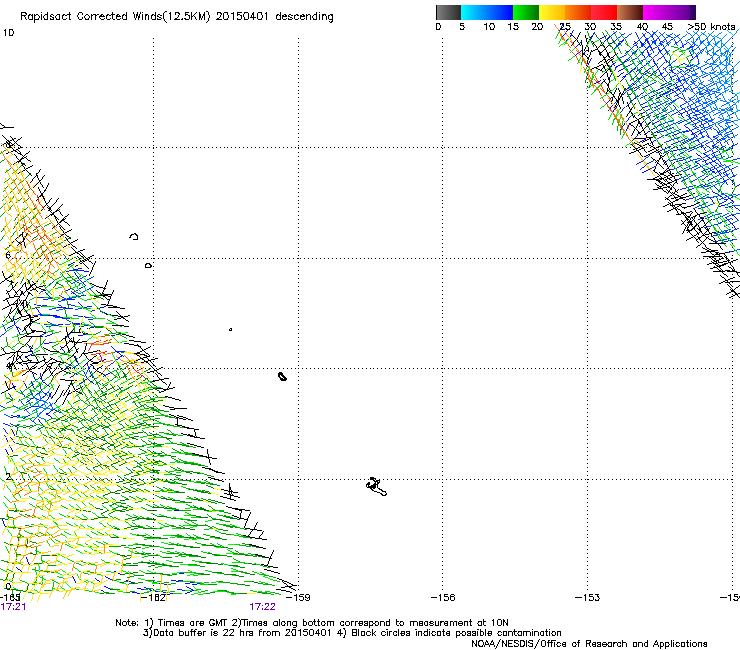
Task: Select the cyan legend color segment
Action: [474, 12]
